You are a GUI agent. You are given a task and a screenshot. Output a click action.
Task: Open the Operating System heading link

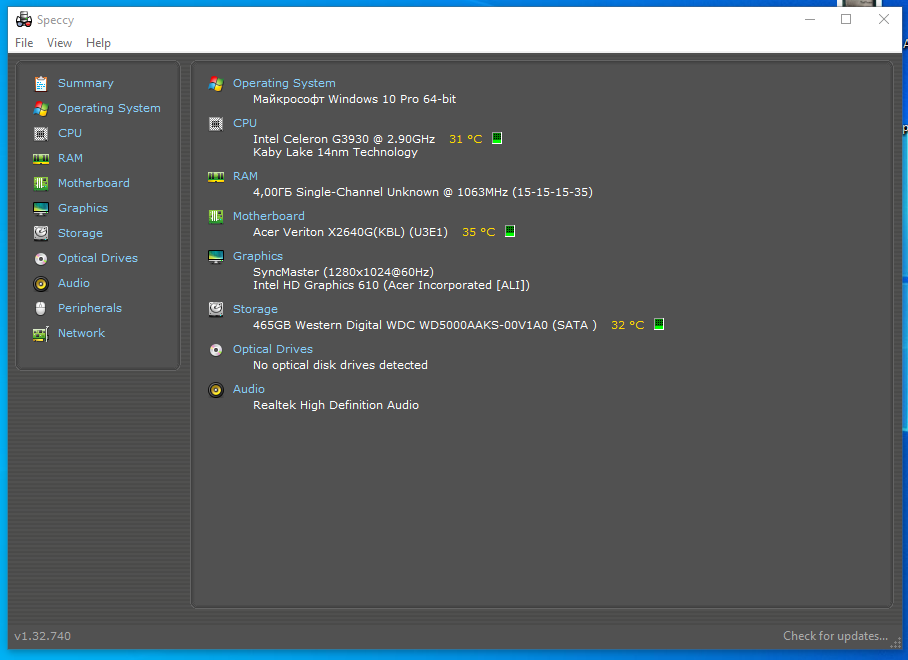pos(284,83)
